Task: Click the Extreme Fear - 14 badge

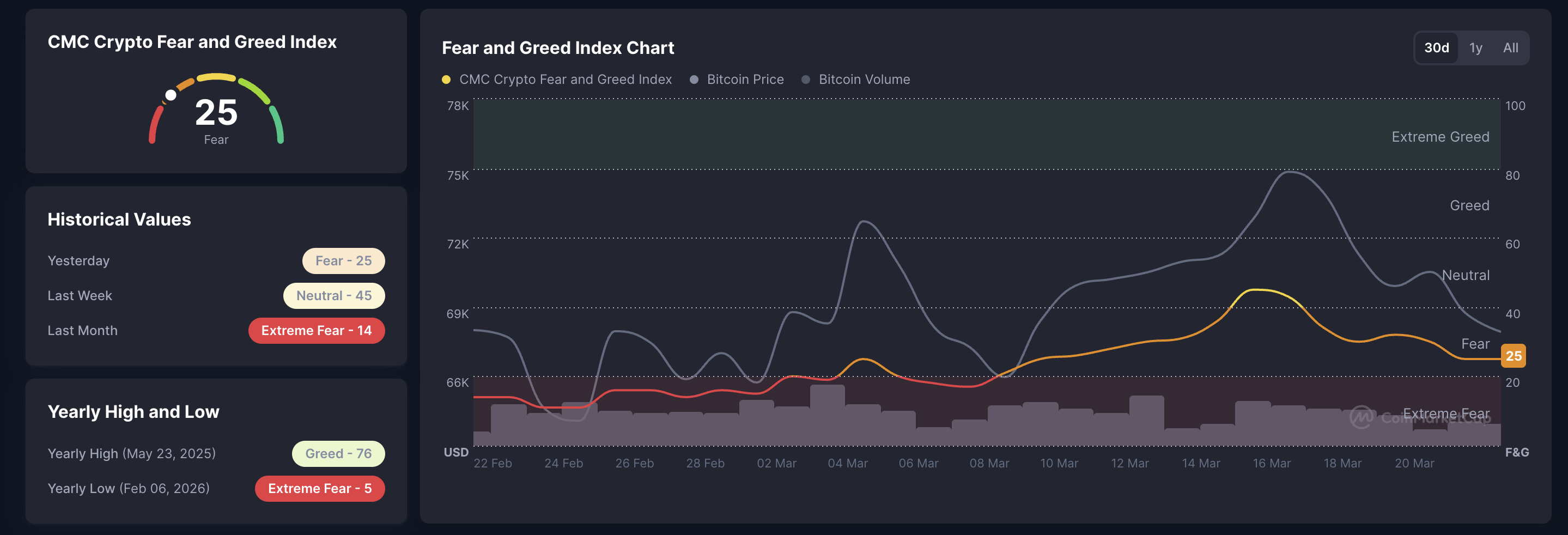Action: 316,331
